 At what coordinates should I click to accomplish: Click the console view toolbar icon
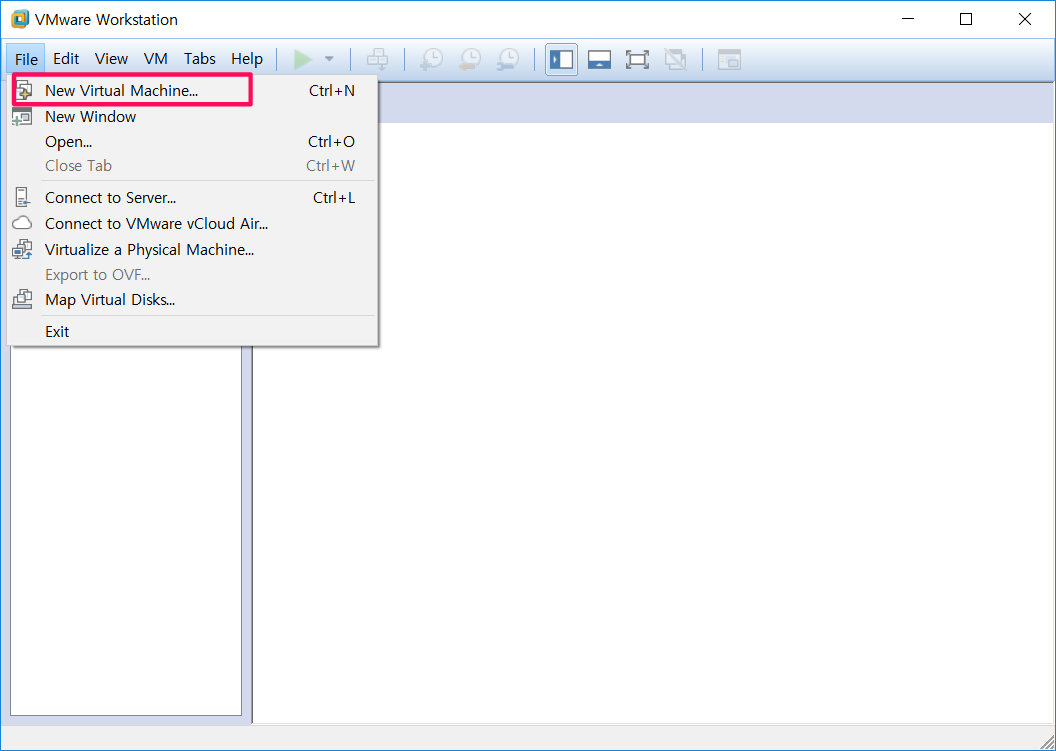729,59
